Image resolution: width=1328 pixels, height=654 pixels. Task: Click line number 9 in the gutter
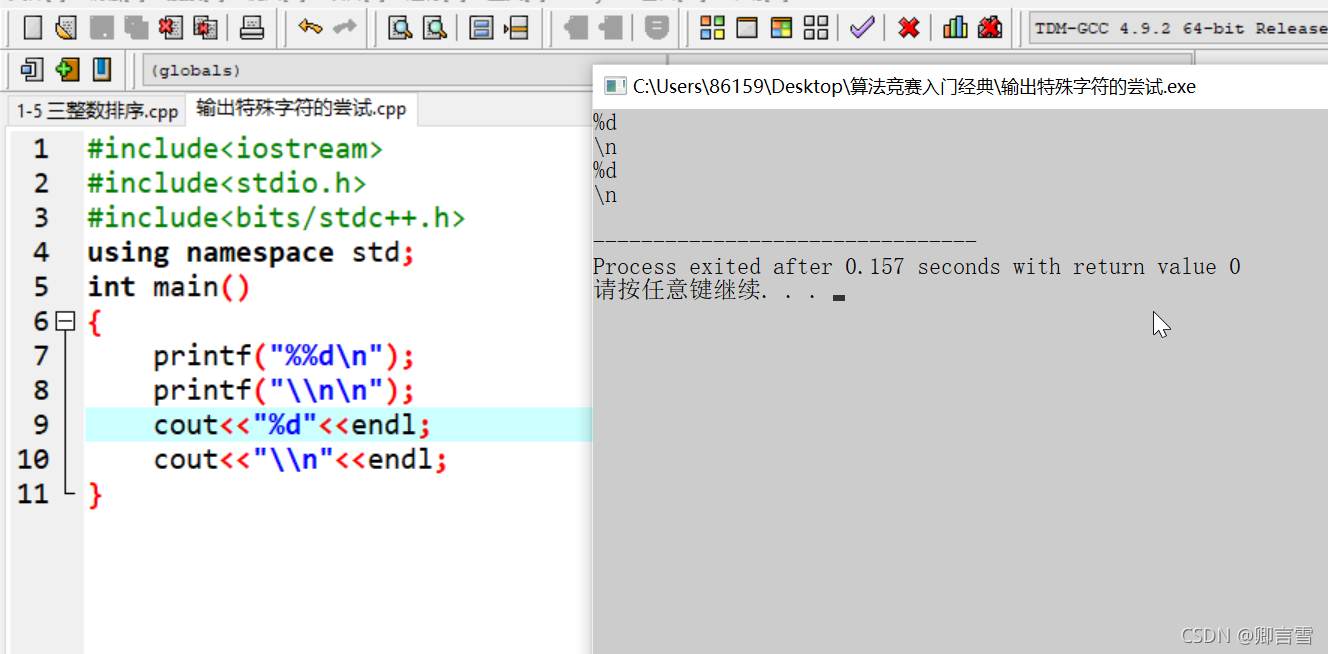tap(40, 424)
